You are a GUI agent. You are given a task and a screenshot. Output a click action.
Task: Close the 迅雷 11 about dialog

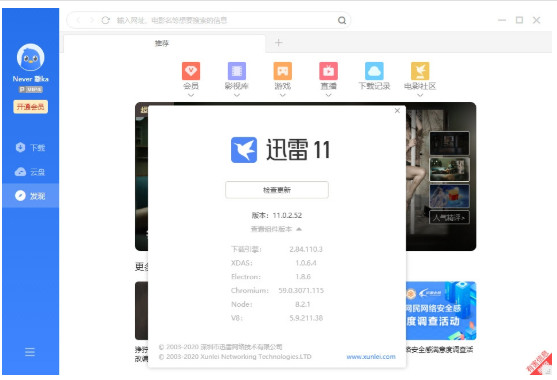tap(397, 110)
